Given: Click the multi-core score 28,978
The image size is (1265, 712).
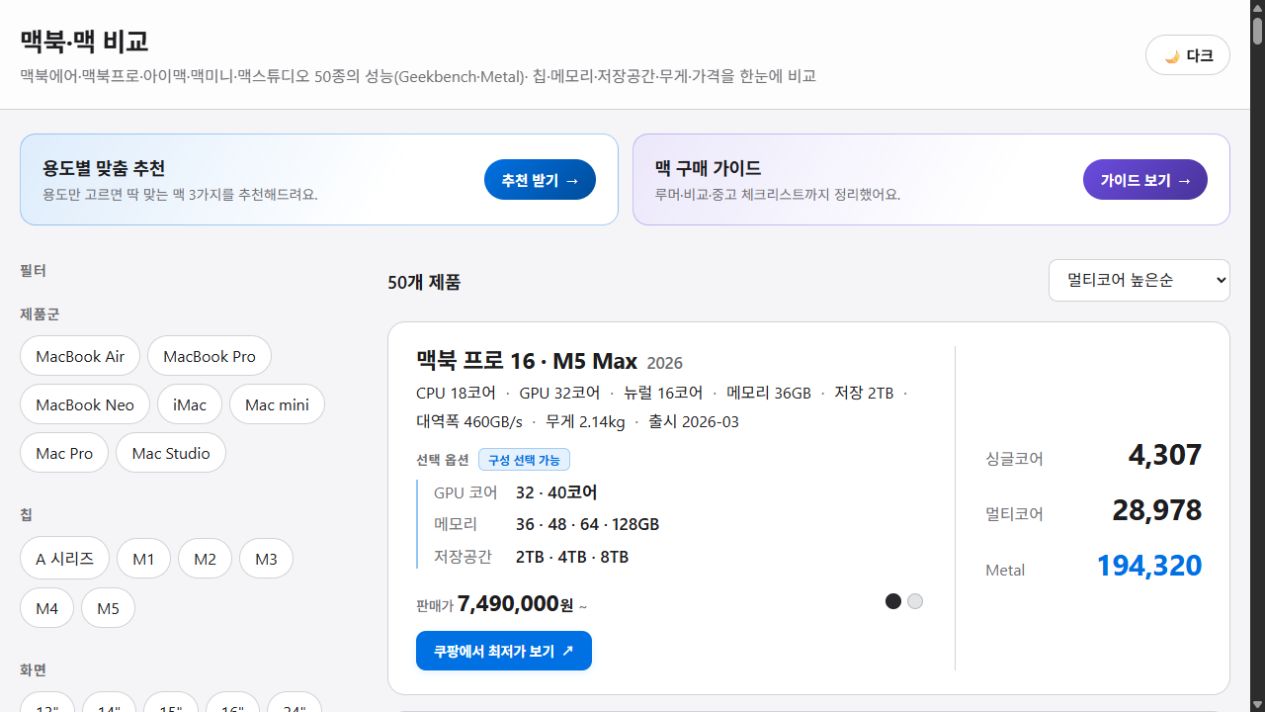Looking at the screenshot, I should (x=1157, y=511).
